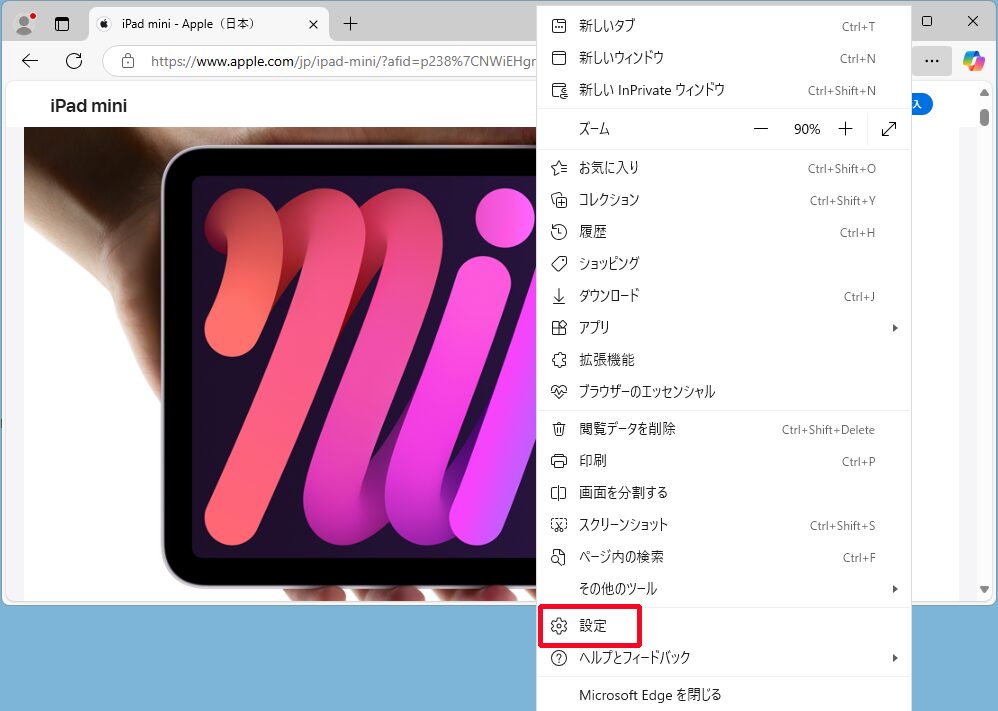Screen dimensions: 998x711
Task: Open the tab actions menu icon
Action: (x=62, y=24)
